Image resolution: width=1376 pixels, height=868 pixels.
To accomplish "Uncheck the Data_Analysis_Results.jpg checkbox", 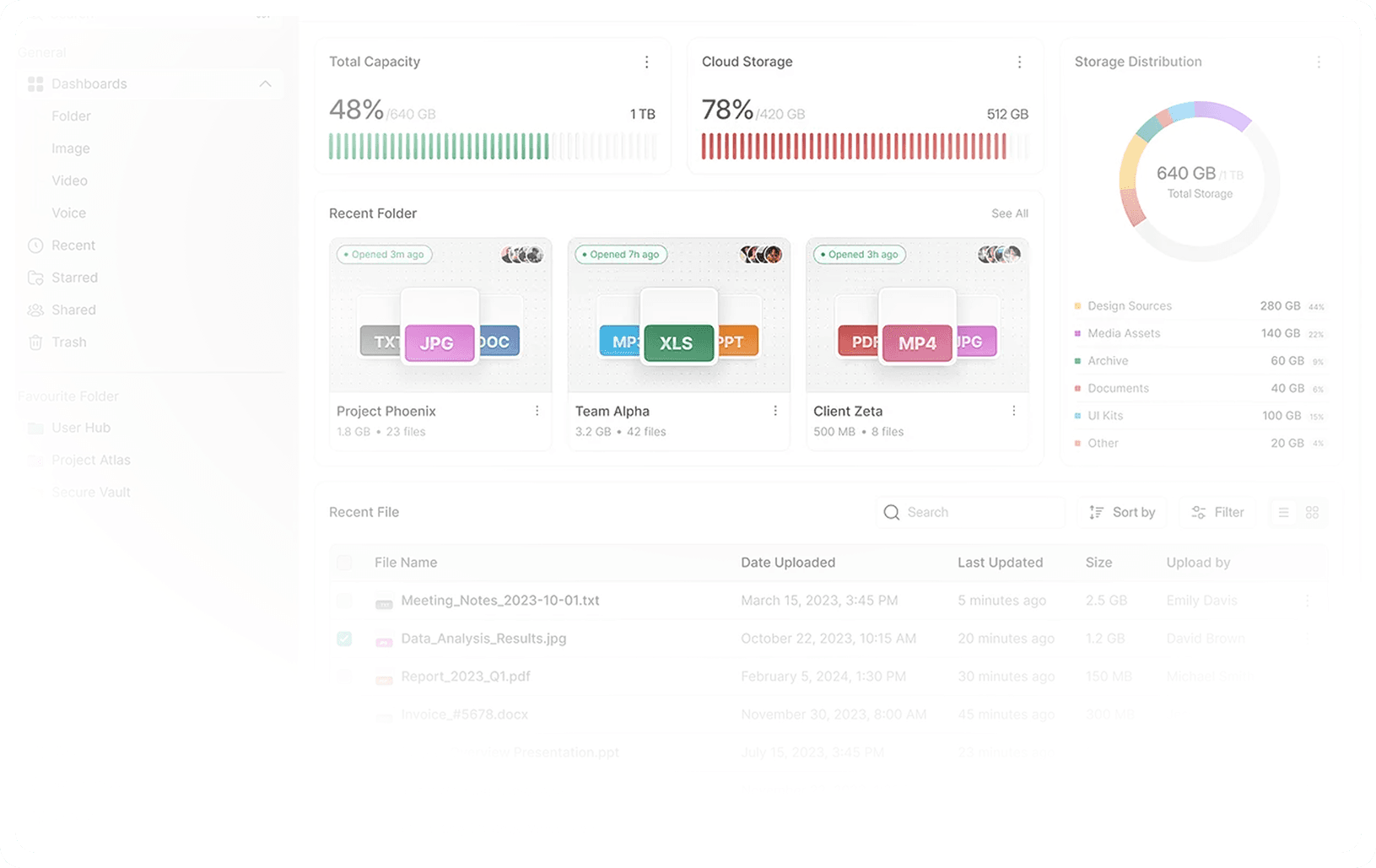I will click(x=344, y=639).
